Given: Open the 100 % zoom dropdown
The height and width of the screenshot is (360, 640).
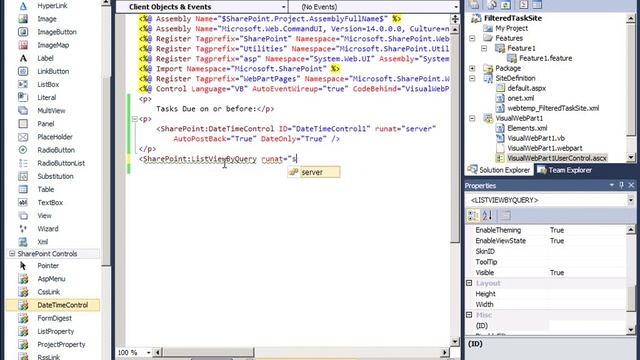Looking at the screenshot, I should click(149, 352).
